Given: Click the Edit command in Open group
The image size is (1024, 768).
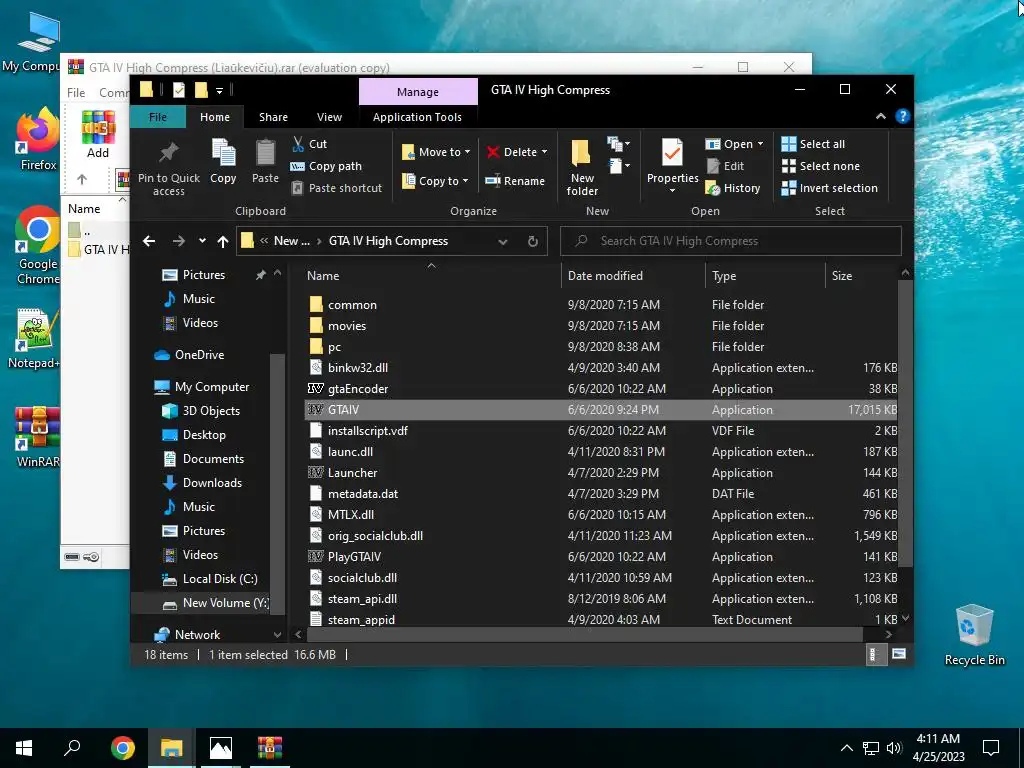Looking at the screenshot, I should pos(726,166).
